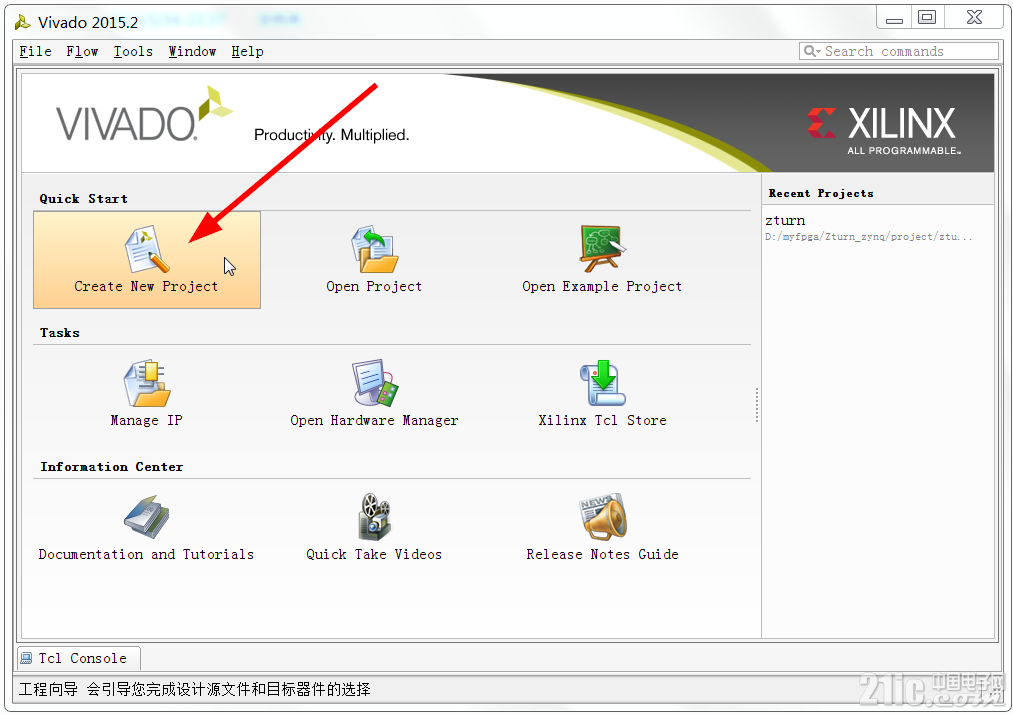Click the Manage IP label
Viewport: 1013px width, 715px height.
[147, 420]
